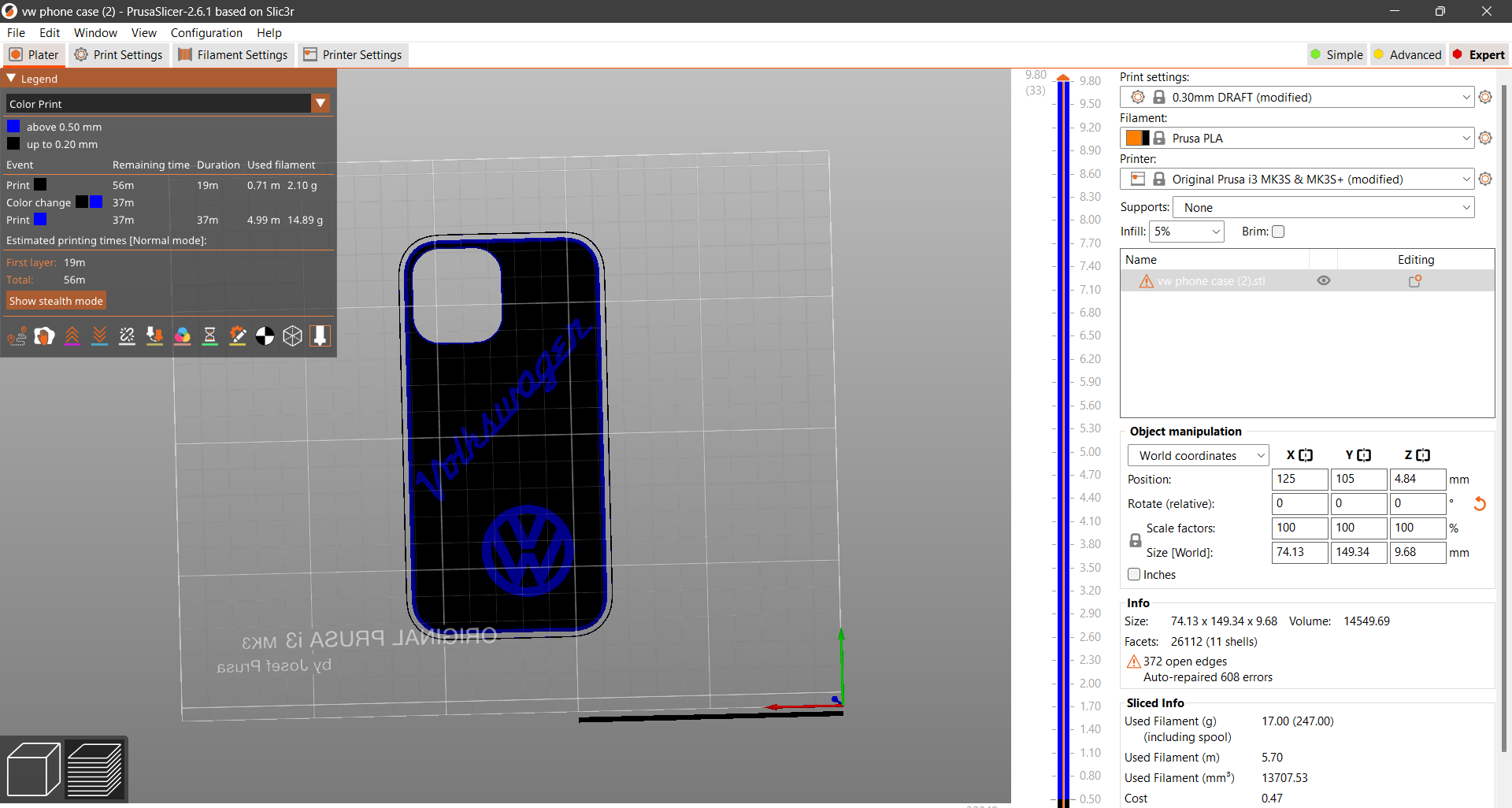Click the open edges warning icon
Image resolution: width=1512 pixels, height=808 pixels.
pos(1133,662)
